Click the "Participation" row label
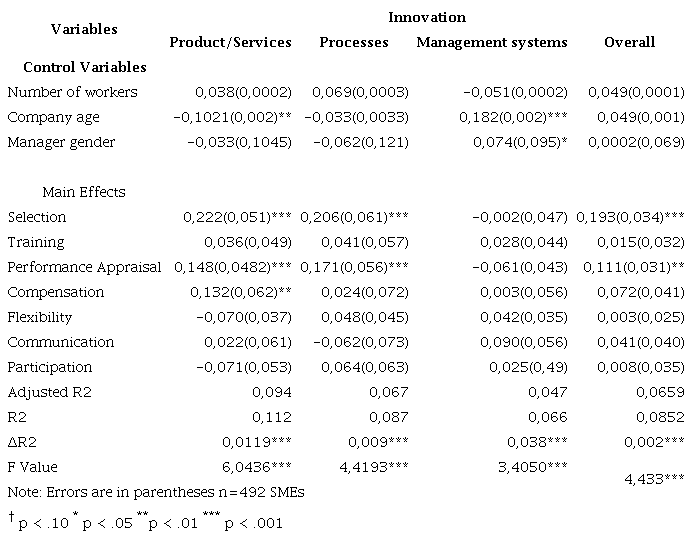The width and height of the screenshot is (693, 539). tap(49, 367)
